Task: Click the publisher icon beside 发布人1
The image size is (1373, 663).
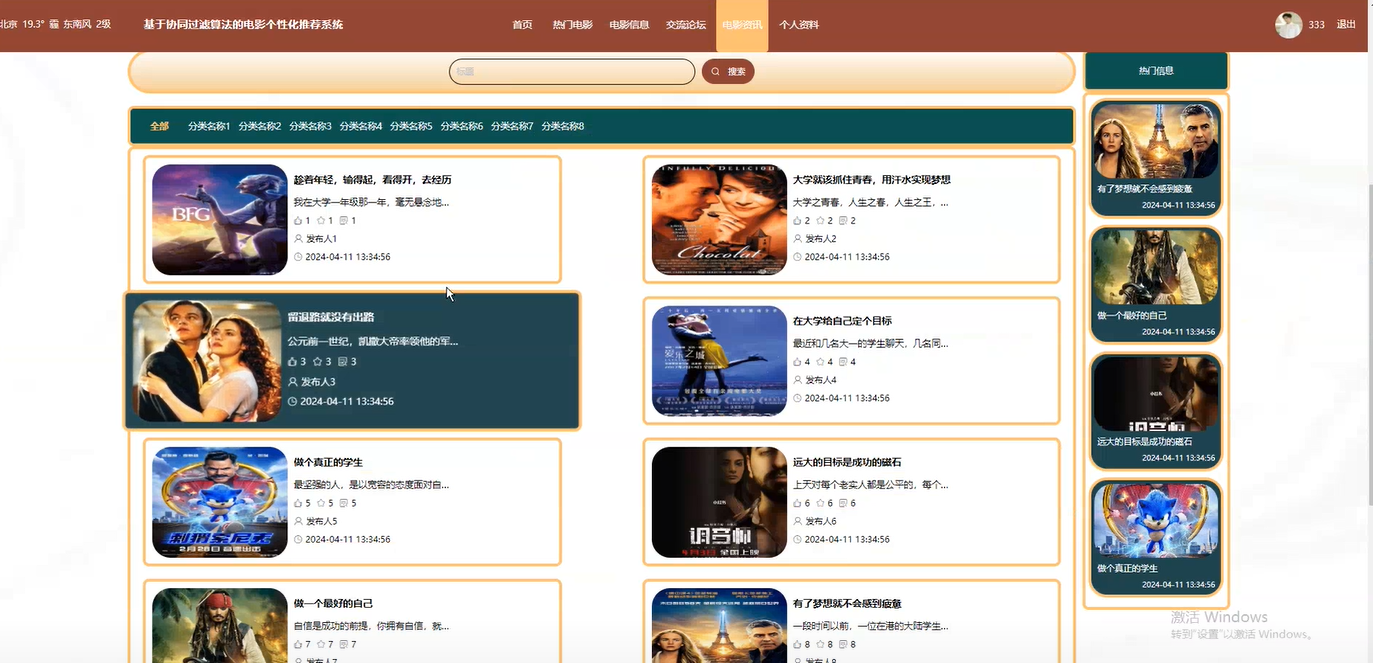Action: click(x=298, y=239)
